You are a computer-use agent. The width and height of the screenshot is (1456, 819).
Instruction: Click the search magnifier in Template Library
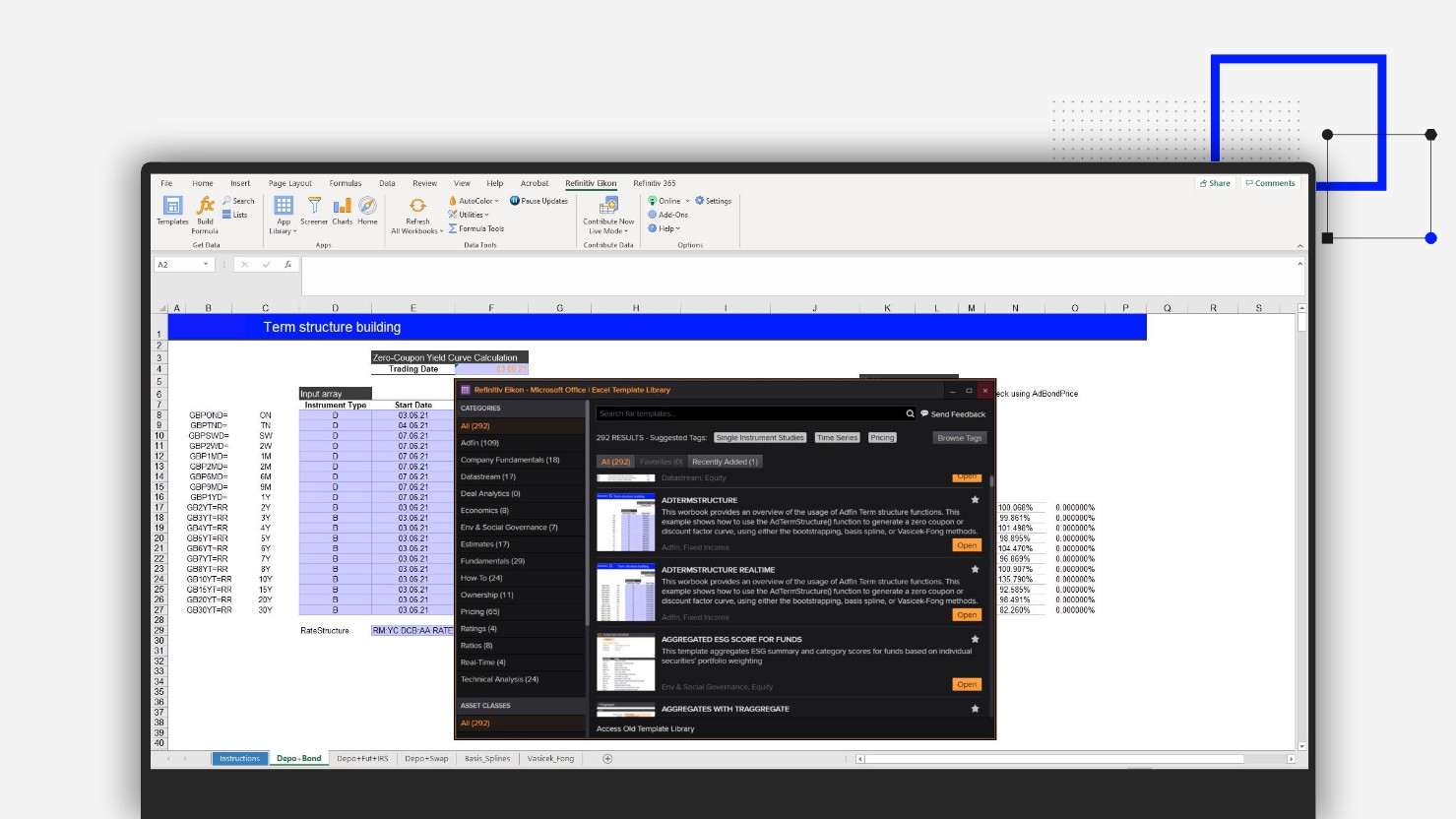[x=910, y=413]
